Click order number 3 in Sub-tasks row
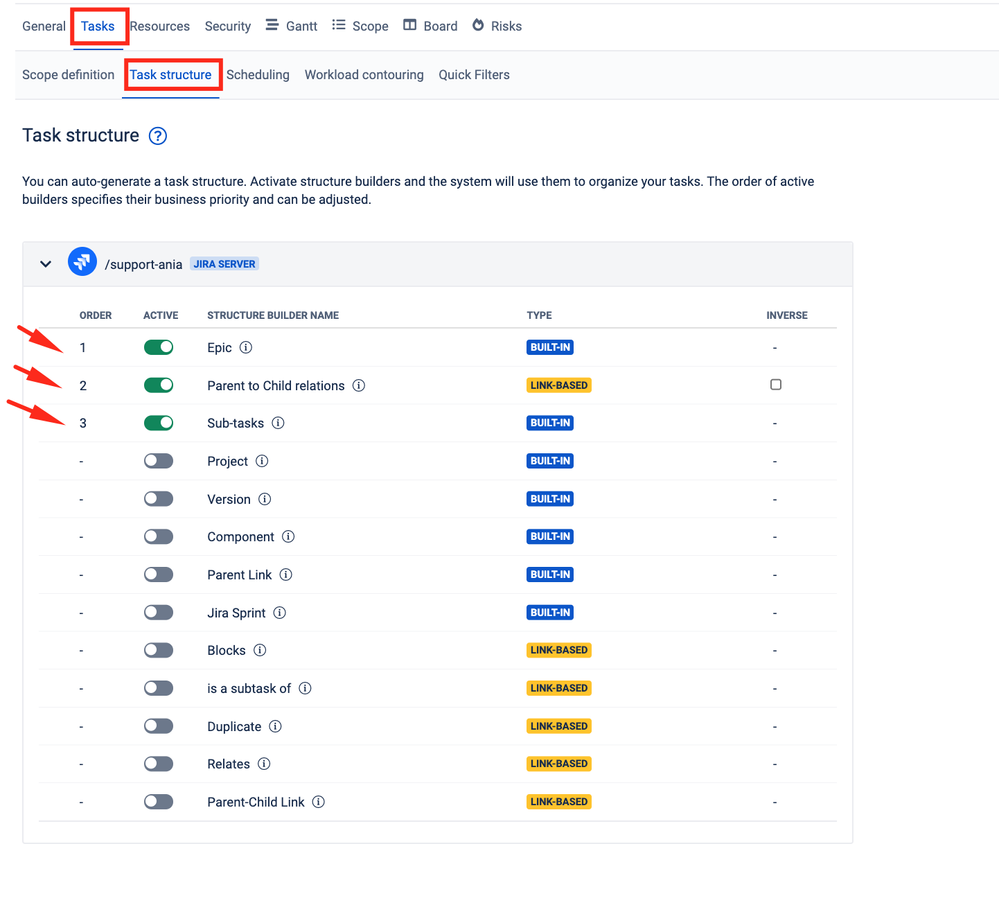Screen dimensions: 999x901 click(x=83, y=423)
